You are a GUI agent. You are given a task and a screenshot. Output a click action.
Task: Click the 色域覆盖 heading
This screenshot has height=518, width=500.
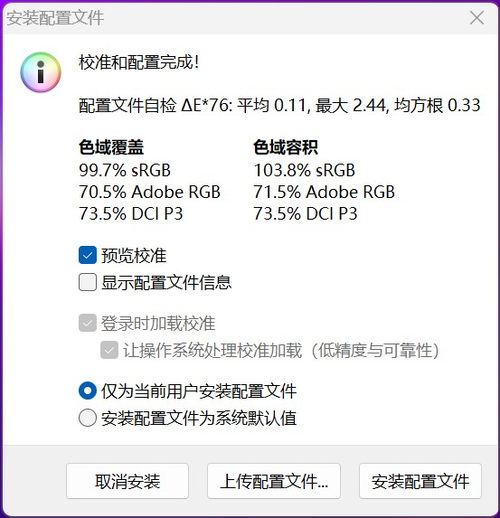(x=111, y=147)
